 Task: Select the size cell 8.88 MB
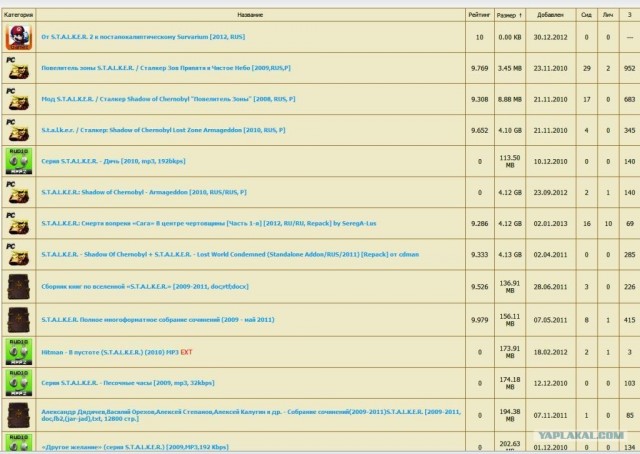(x=509, y=99)
